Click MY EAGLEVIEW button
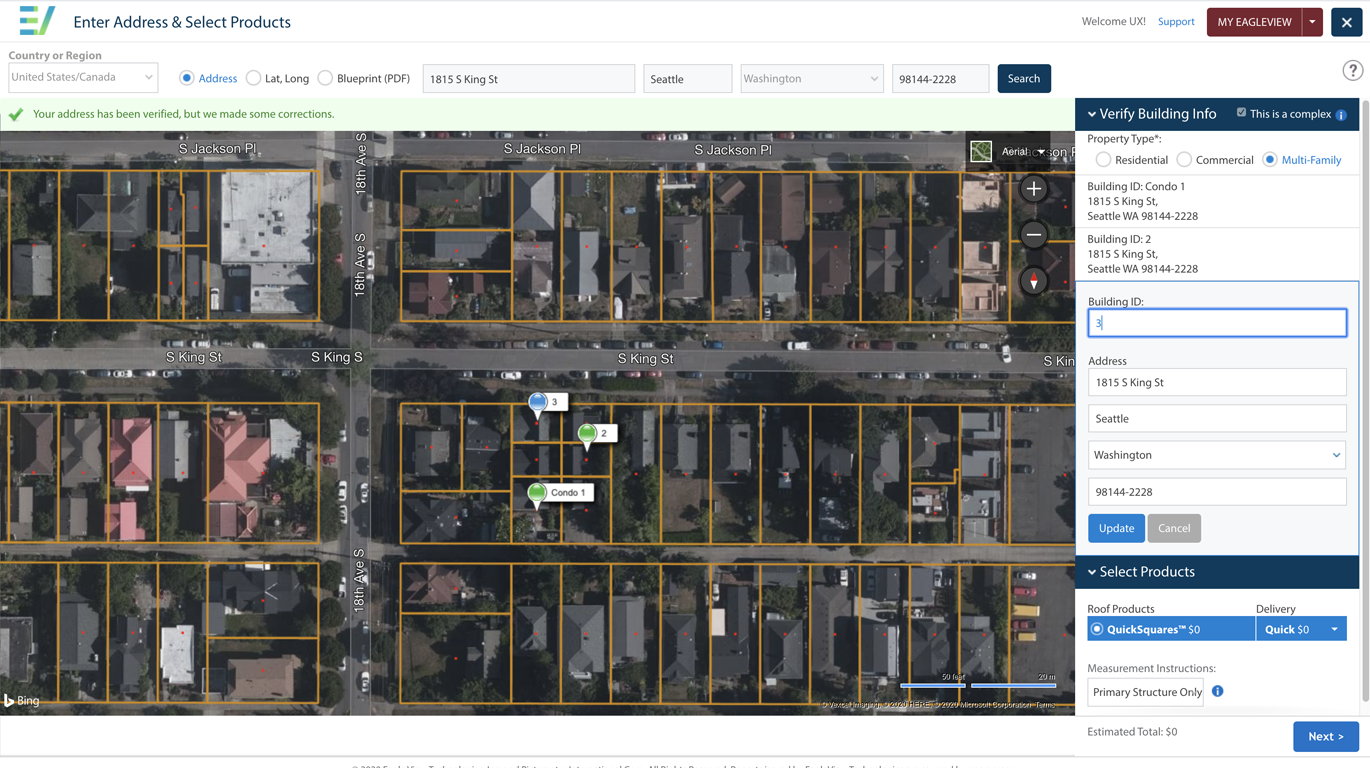The image size is (1370, 768). 1254,22
